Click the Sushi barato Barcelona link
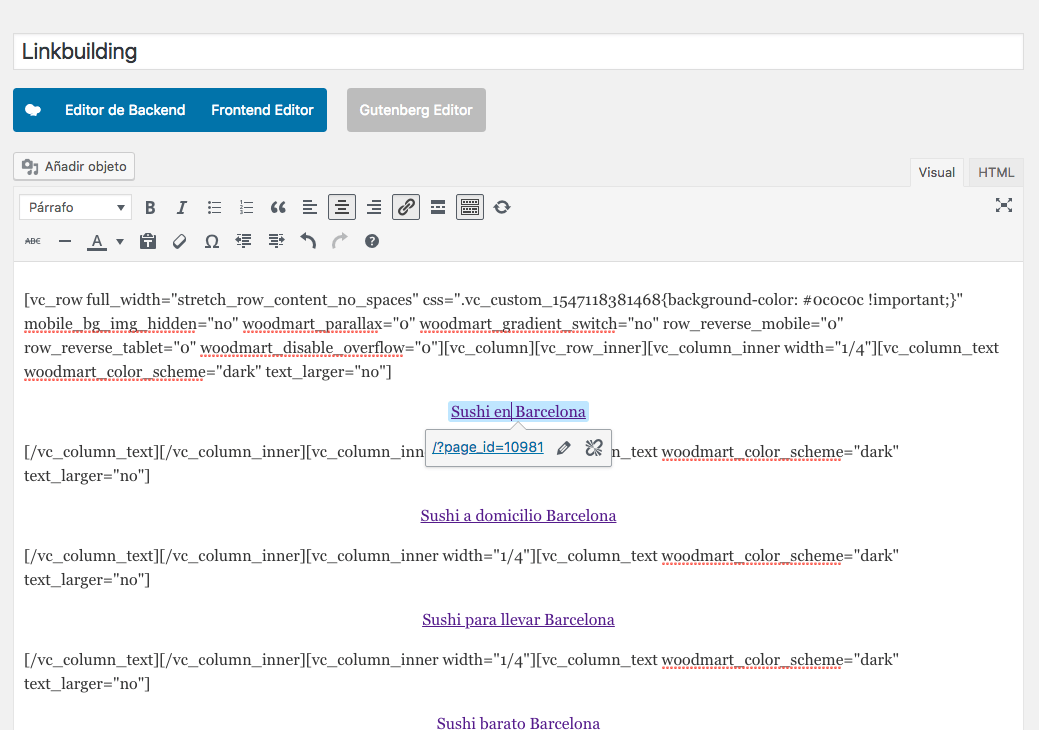1039x730 pixels. coord(518,723)
